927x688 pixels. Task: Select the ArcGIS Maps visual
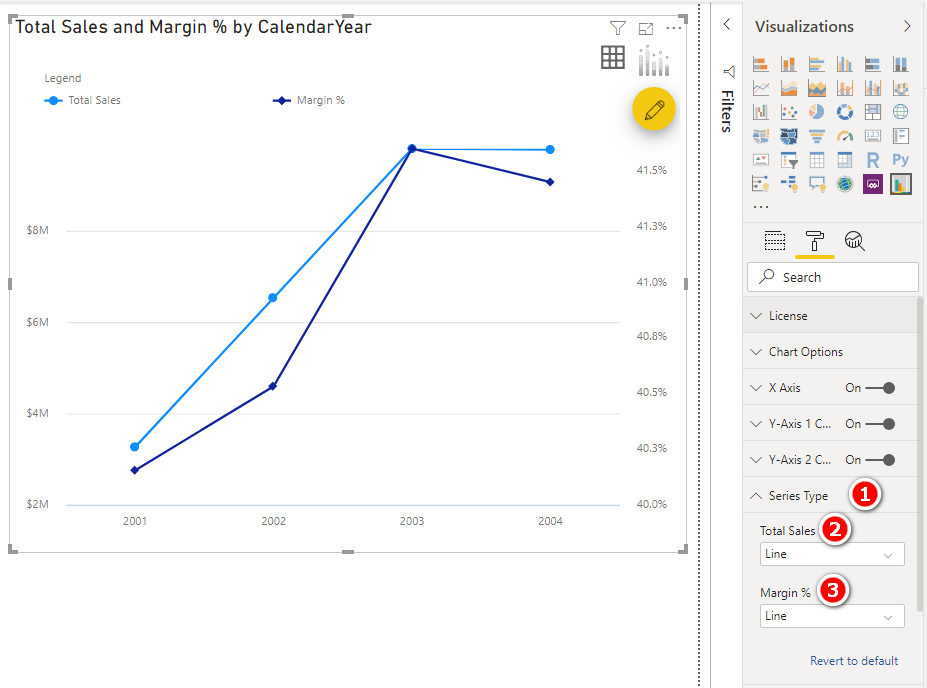845,184
